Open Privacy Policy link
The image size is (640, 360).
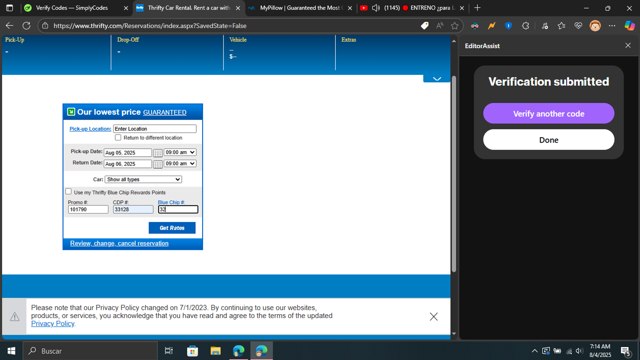click(53, 323)
